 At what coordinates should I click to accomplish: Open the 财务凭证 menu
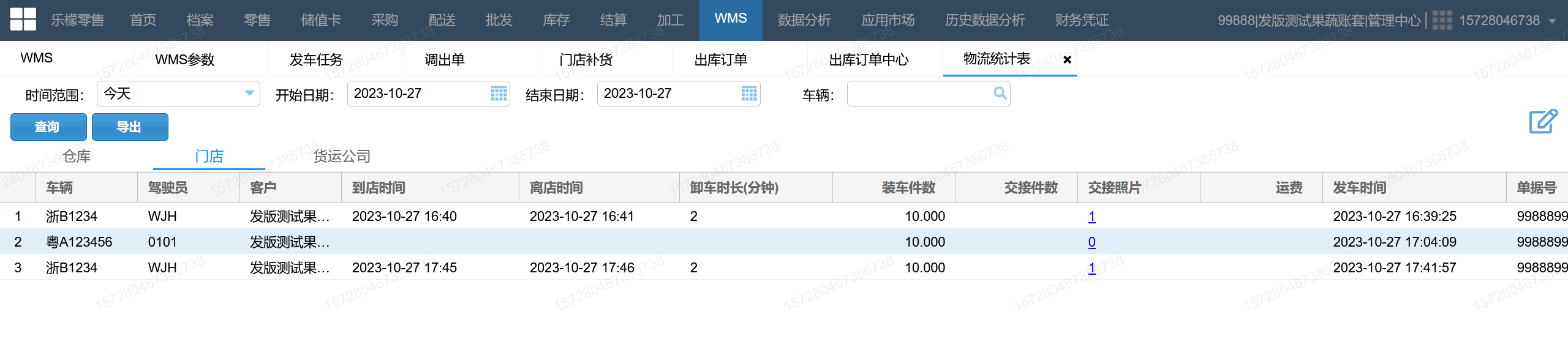coord(1082,20)
